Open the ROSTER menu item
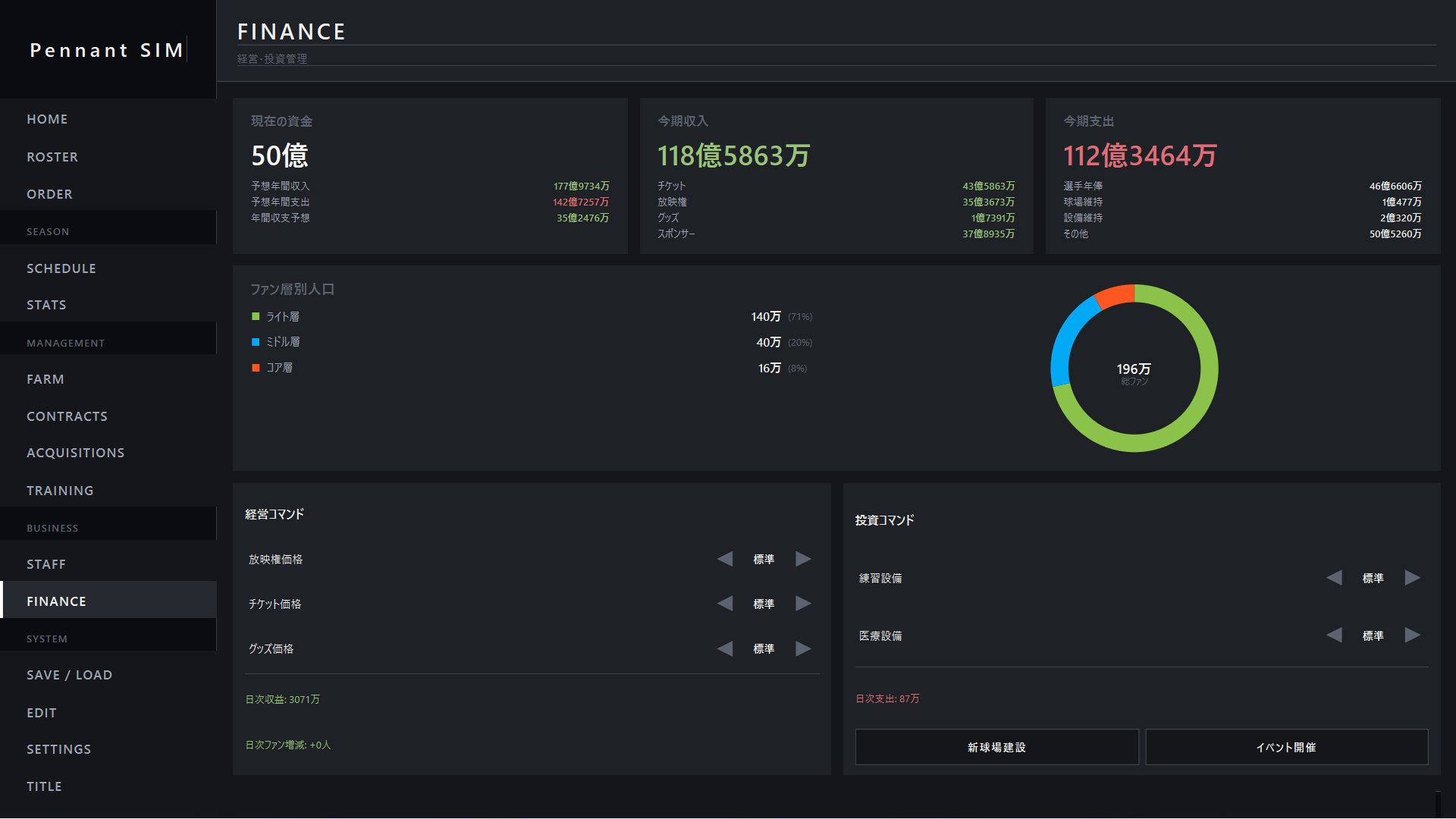1456x819 pixels. click(x=52, y=157)
